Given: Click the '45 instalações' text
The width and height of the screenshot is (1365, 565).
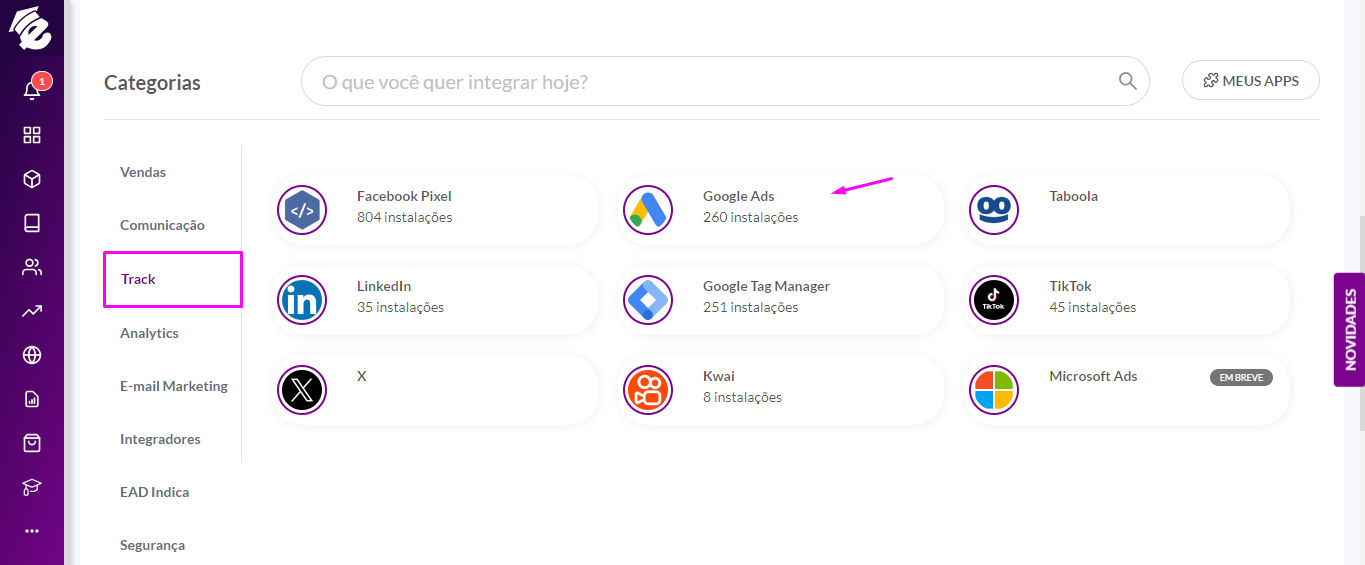Looking at the screenshot, I should 1092,307.
